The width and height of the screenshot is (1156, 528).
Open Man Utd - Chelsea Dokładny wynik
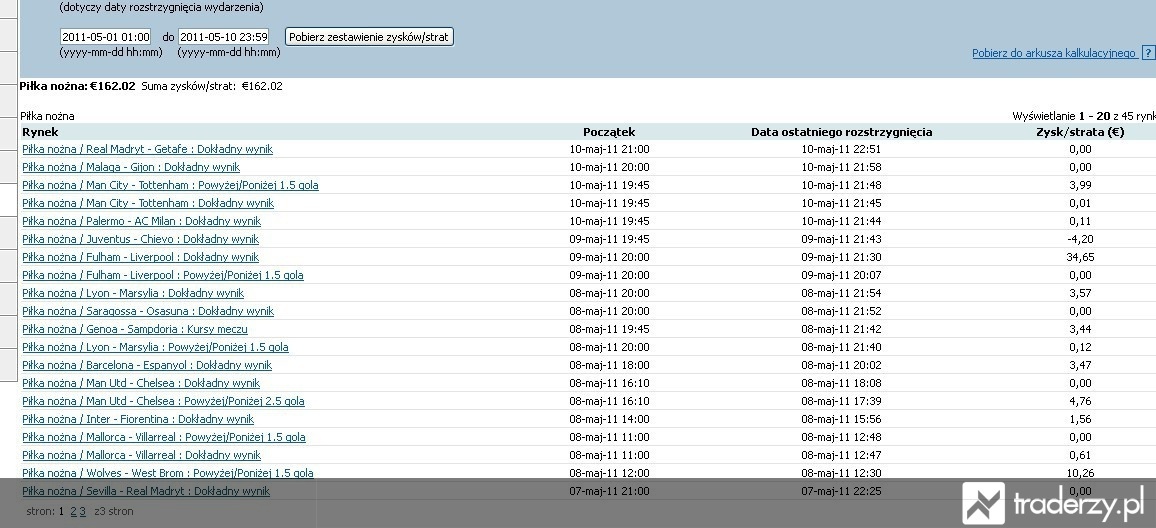[x=141, y=383]
